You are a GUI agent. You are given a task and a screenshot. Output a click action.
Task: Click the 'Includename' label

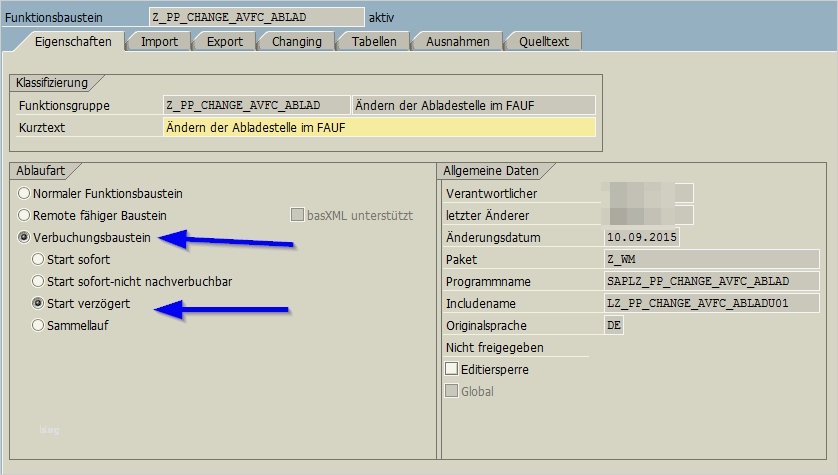(480, 303)
